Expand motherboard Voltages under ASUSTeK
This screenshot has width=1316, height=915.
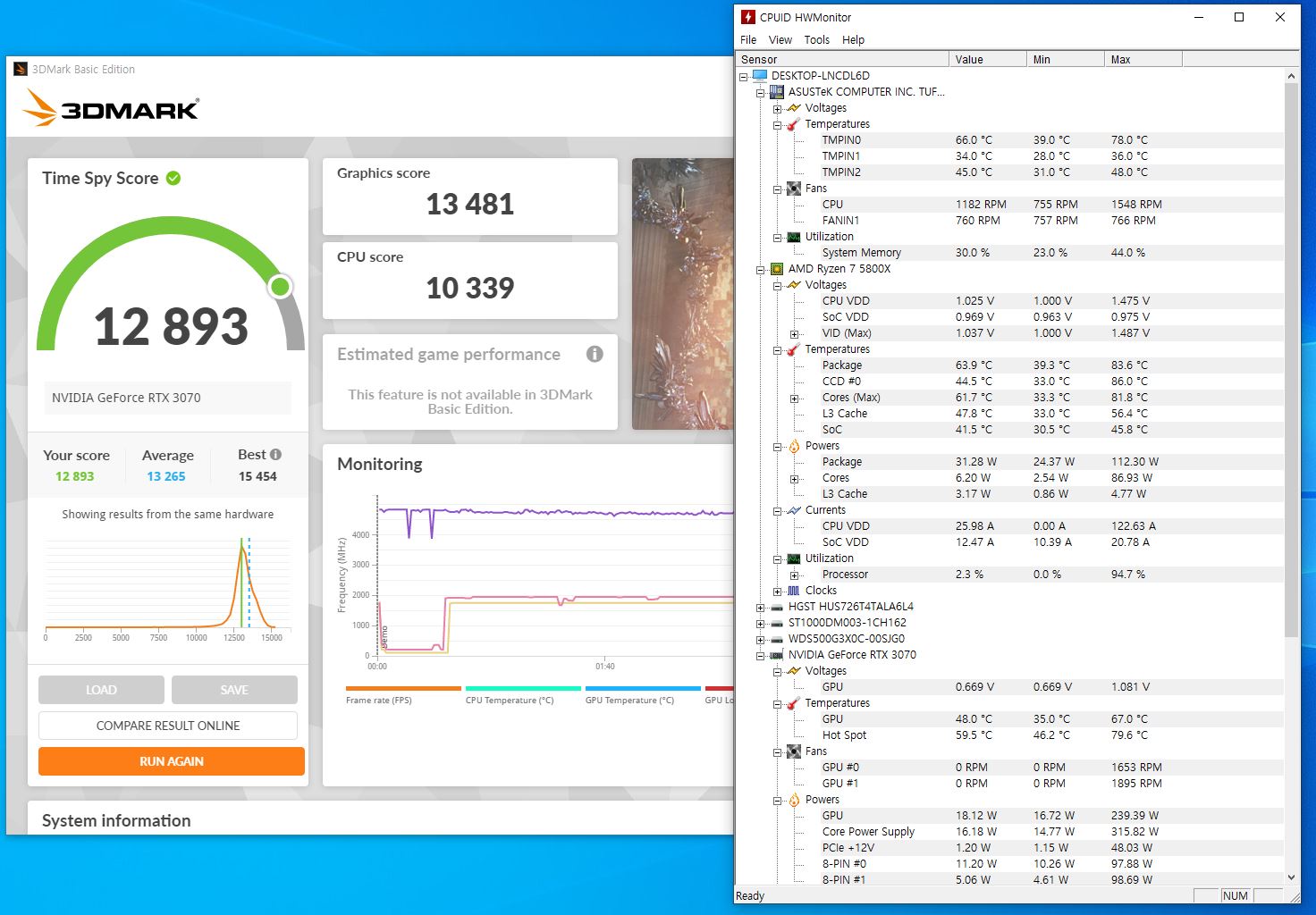(x=777, y=108)
